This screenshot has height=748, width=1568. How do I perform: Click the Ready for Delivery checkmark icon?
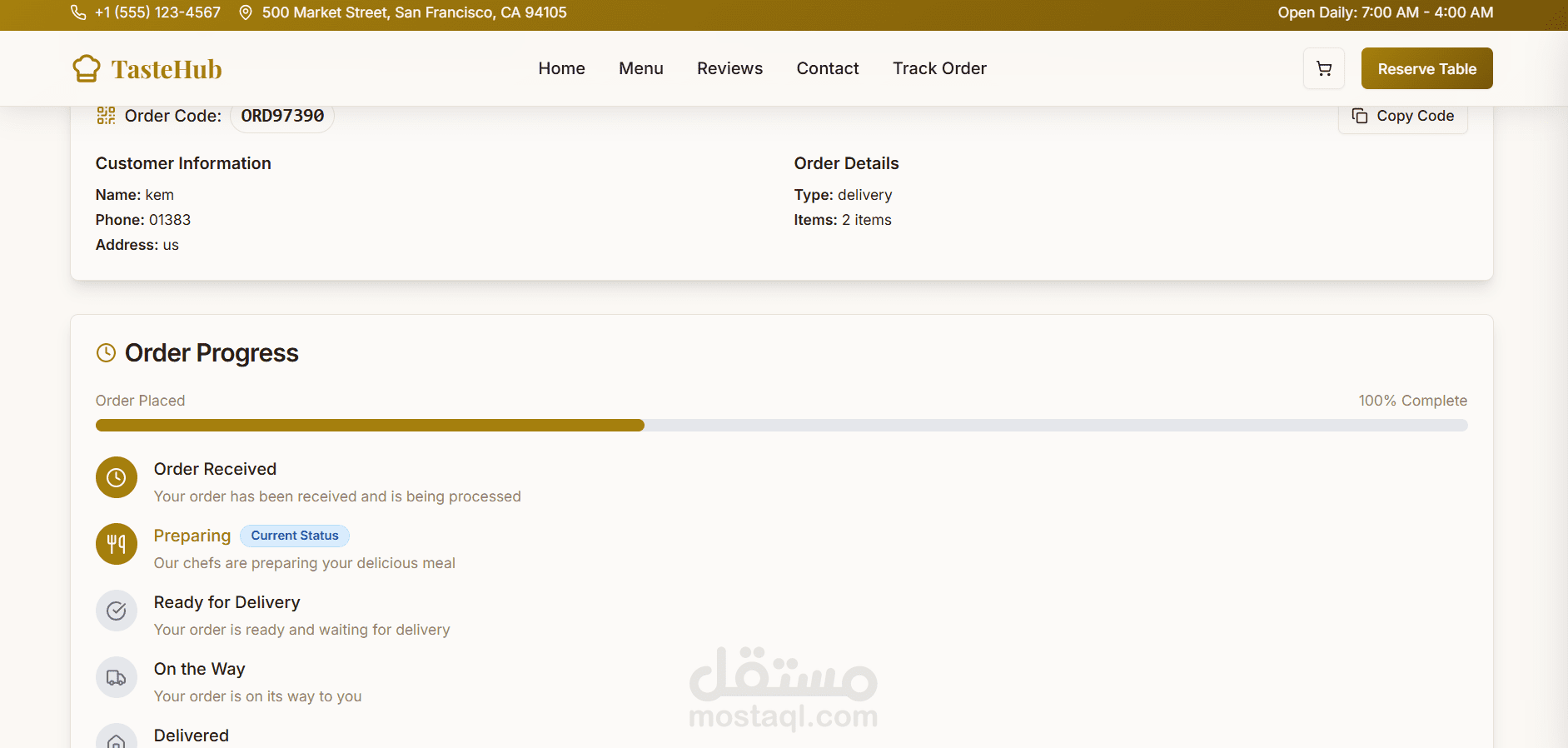click(117, 611)
